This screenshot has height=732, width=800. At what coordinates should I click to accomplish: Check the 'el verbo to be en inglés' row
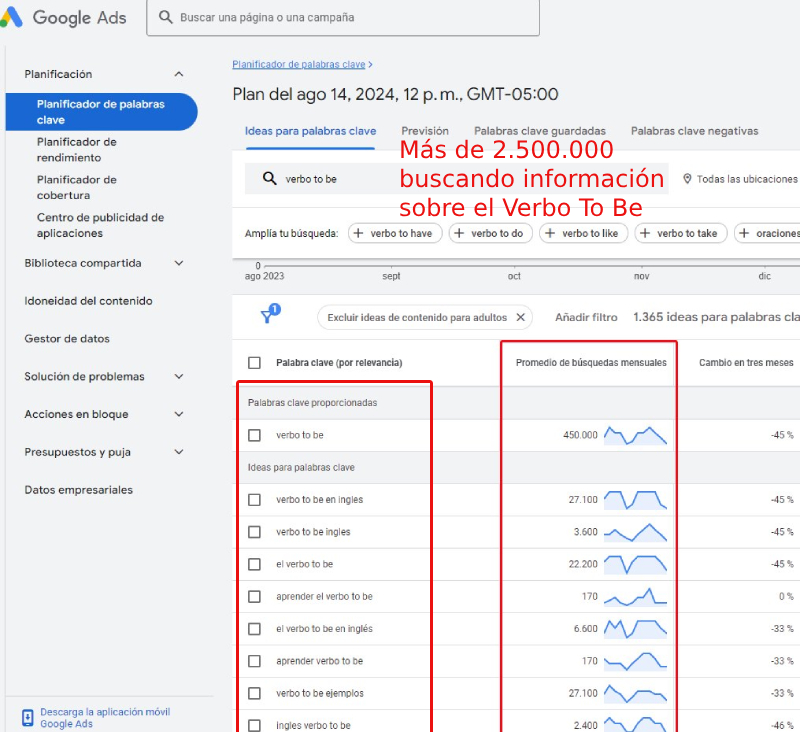click(x=254, y=629)
